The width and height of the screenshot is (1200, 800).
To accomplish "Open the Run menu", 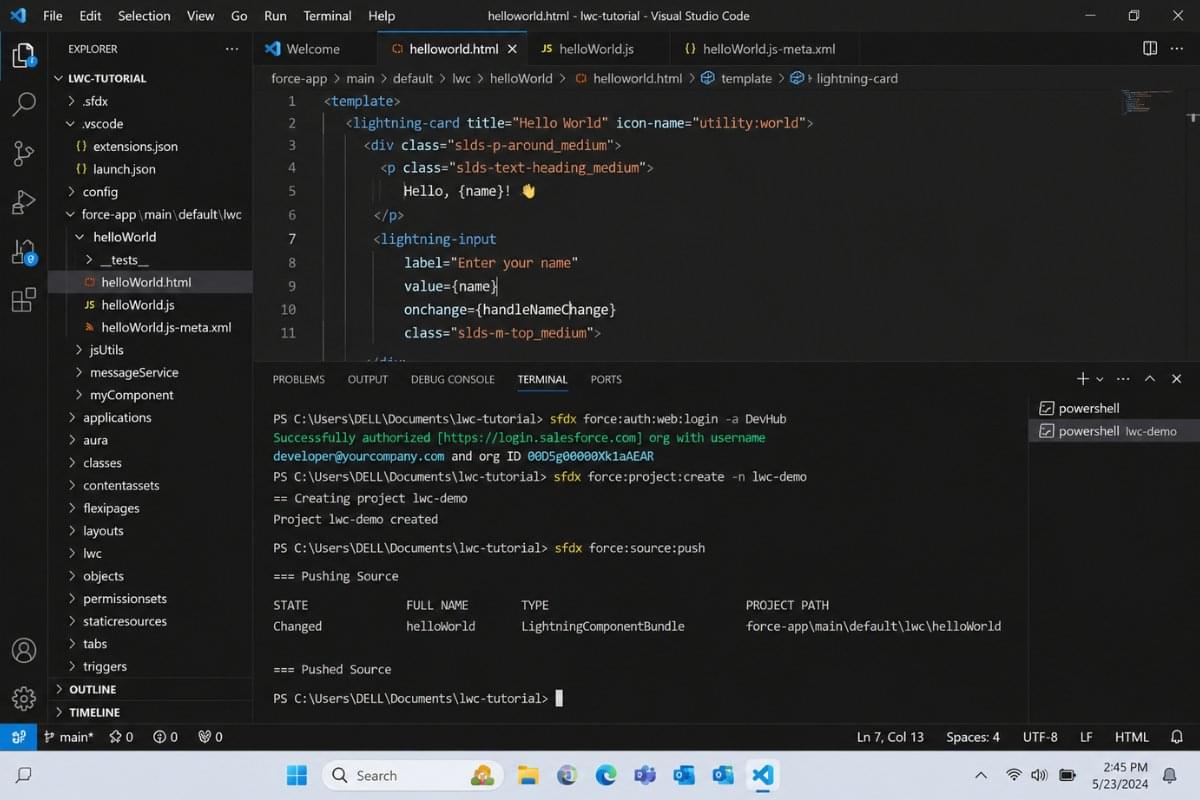I will (x=275, y=16).
